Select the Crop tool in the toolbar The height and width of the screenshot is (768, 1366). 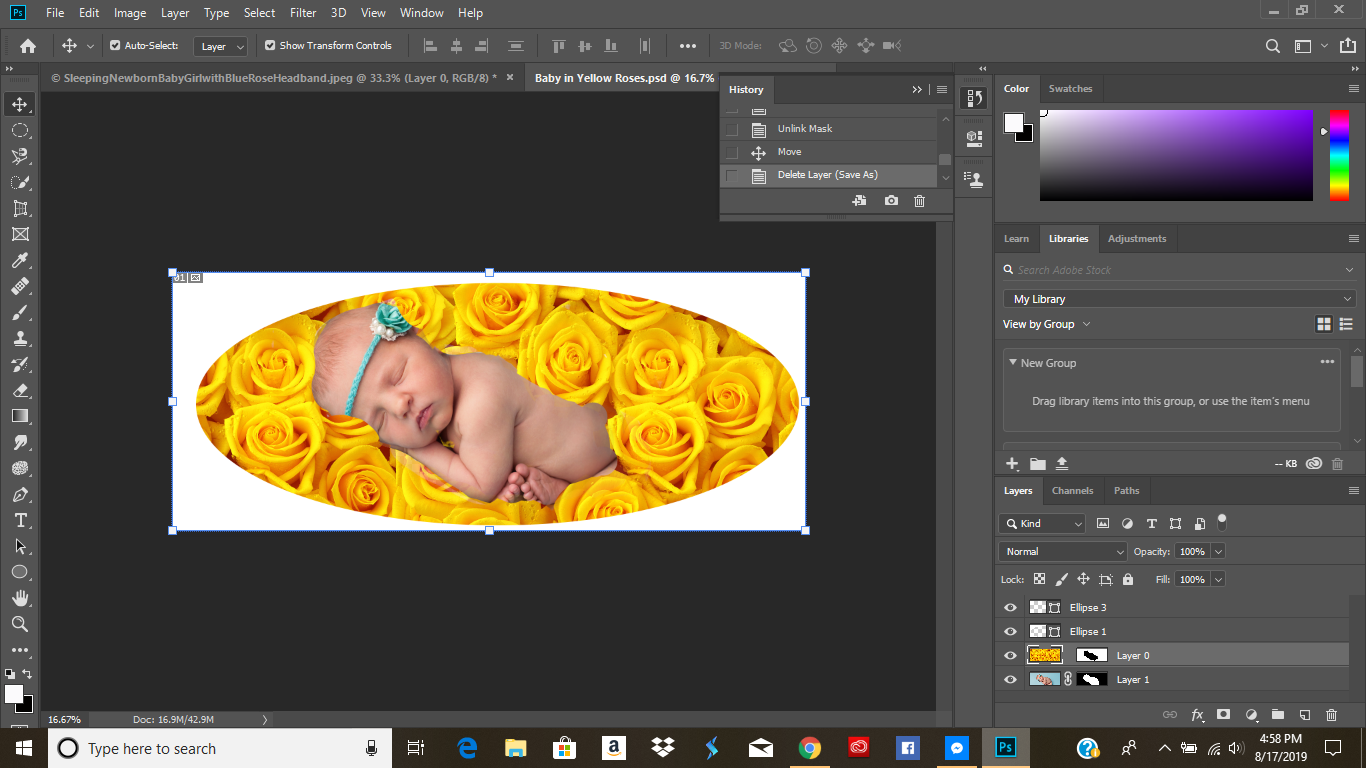[x=20, y=209]
